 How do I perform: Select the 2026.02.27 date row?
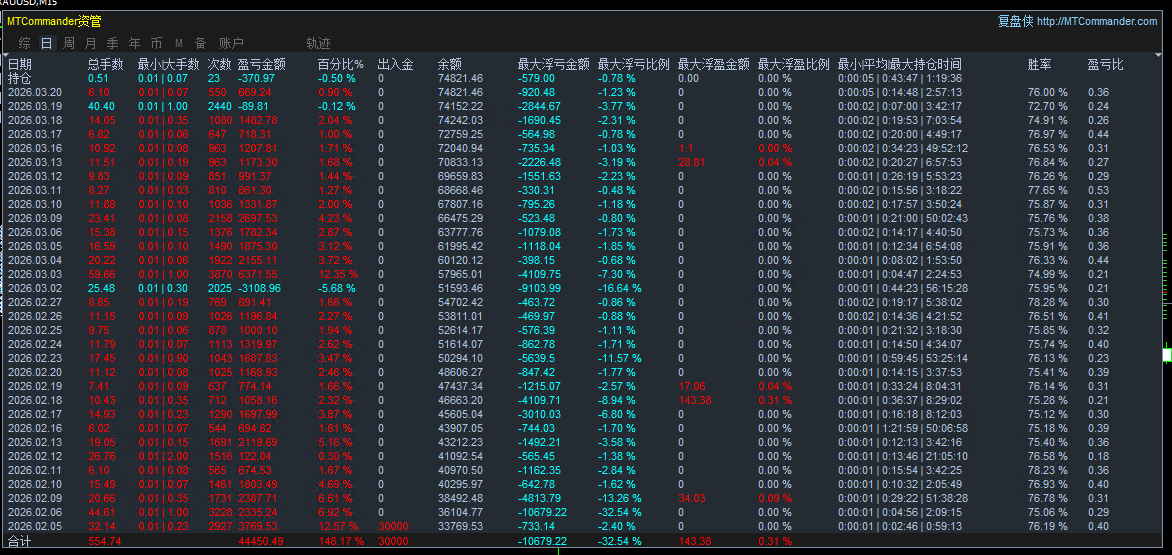click(x=35, y=303)
